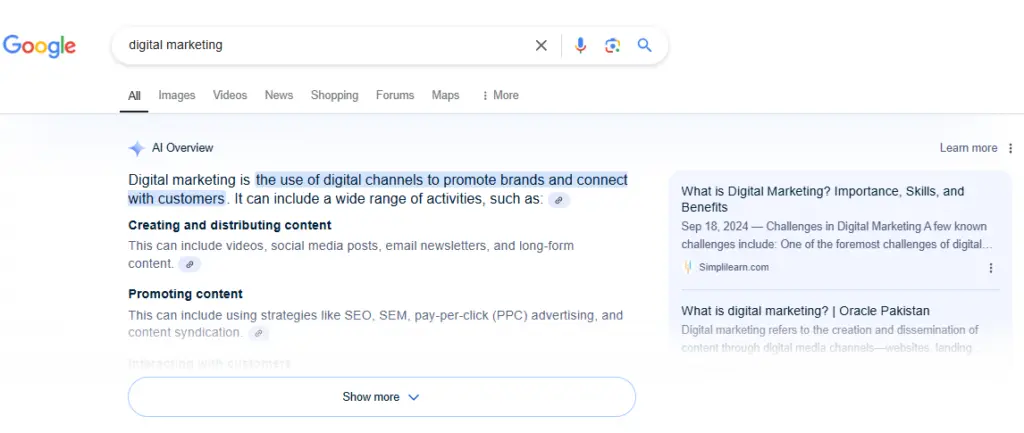The width and height of the screenshot is (1024, 433).
Task: Select the Shopping tab
Action: [334, 95]
